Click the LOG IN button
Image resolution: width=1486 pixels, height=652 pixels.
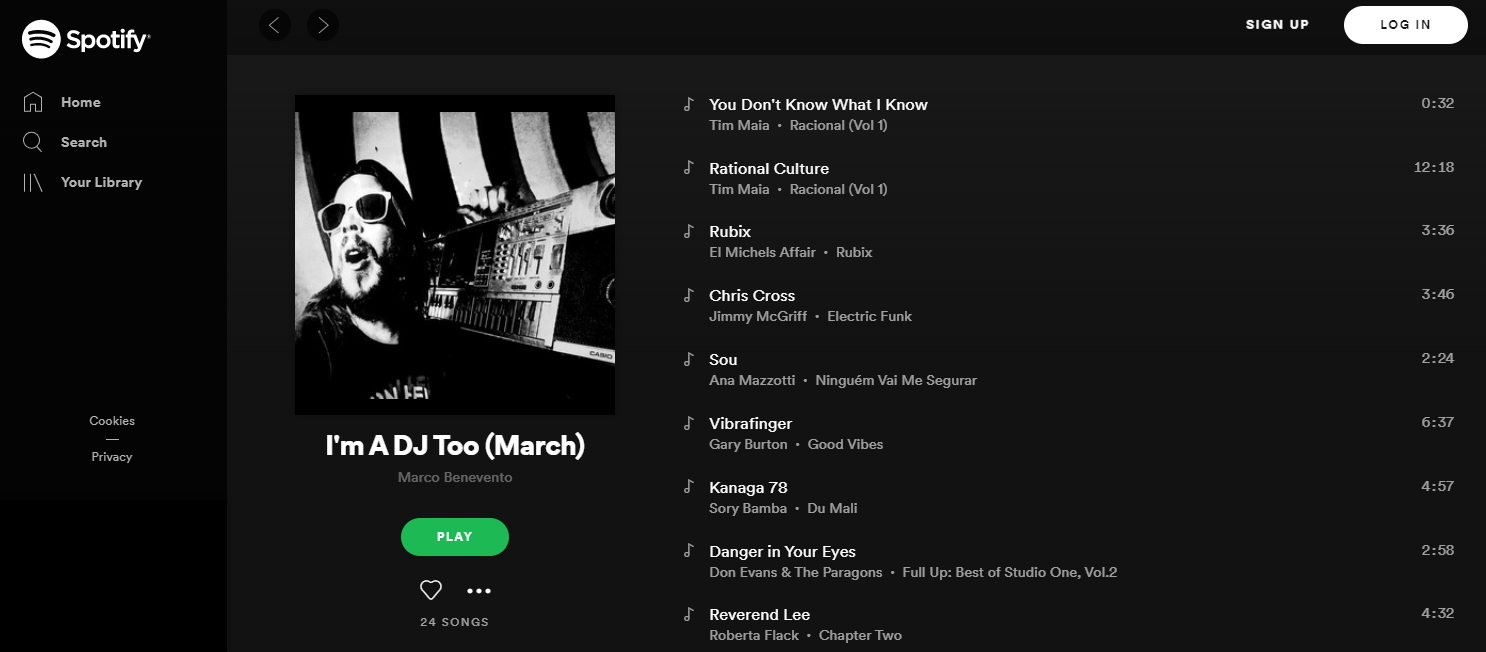[x=1405, y=25]
